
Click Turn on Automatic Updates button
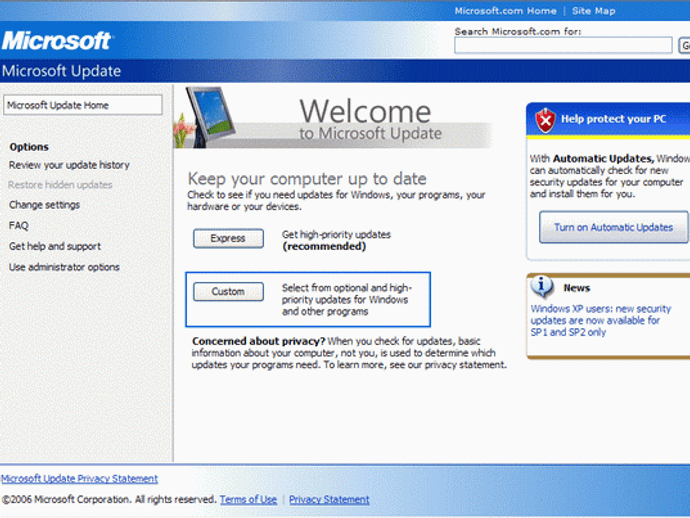[x=613, y=227]
